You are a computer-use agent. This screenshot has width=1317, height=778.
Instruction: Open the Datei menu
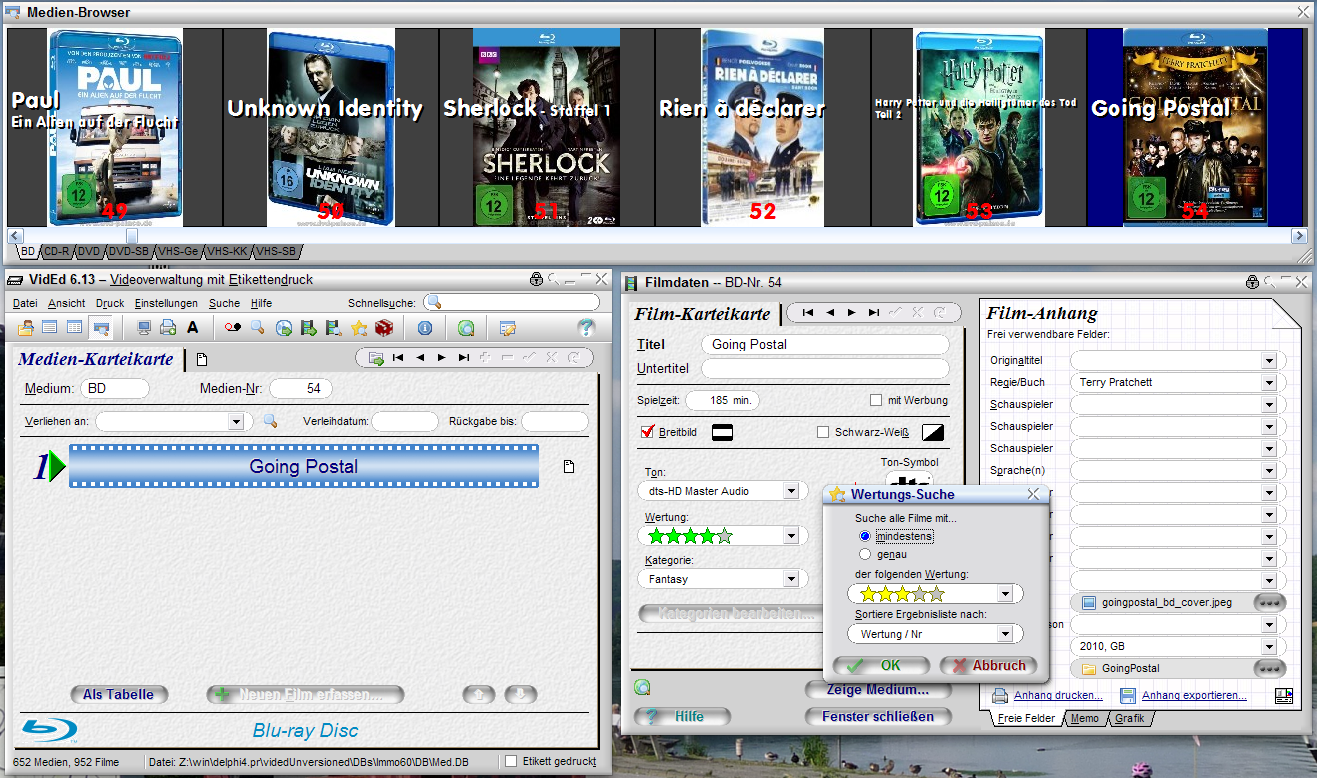25,303
